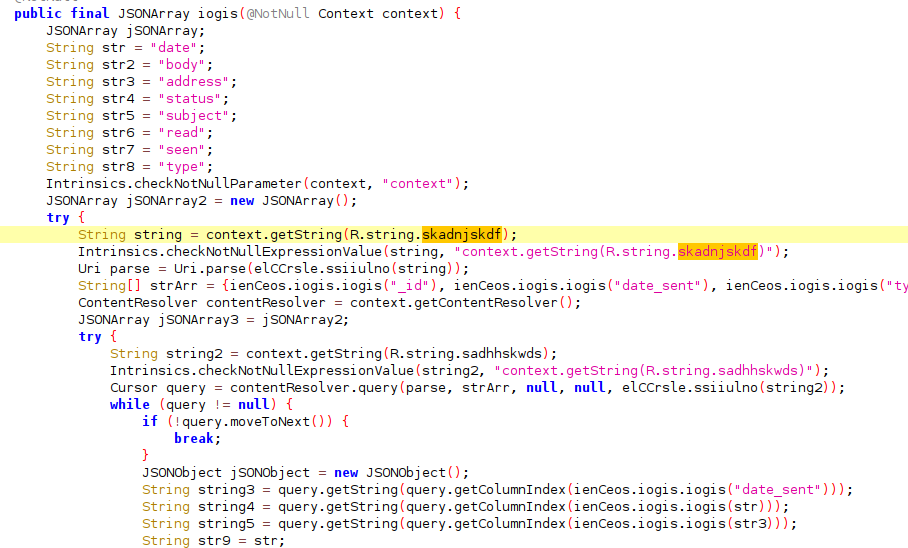Click checkNotNullParameter method call

click(218, 183)
